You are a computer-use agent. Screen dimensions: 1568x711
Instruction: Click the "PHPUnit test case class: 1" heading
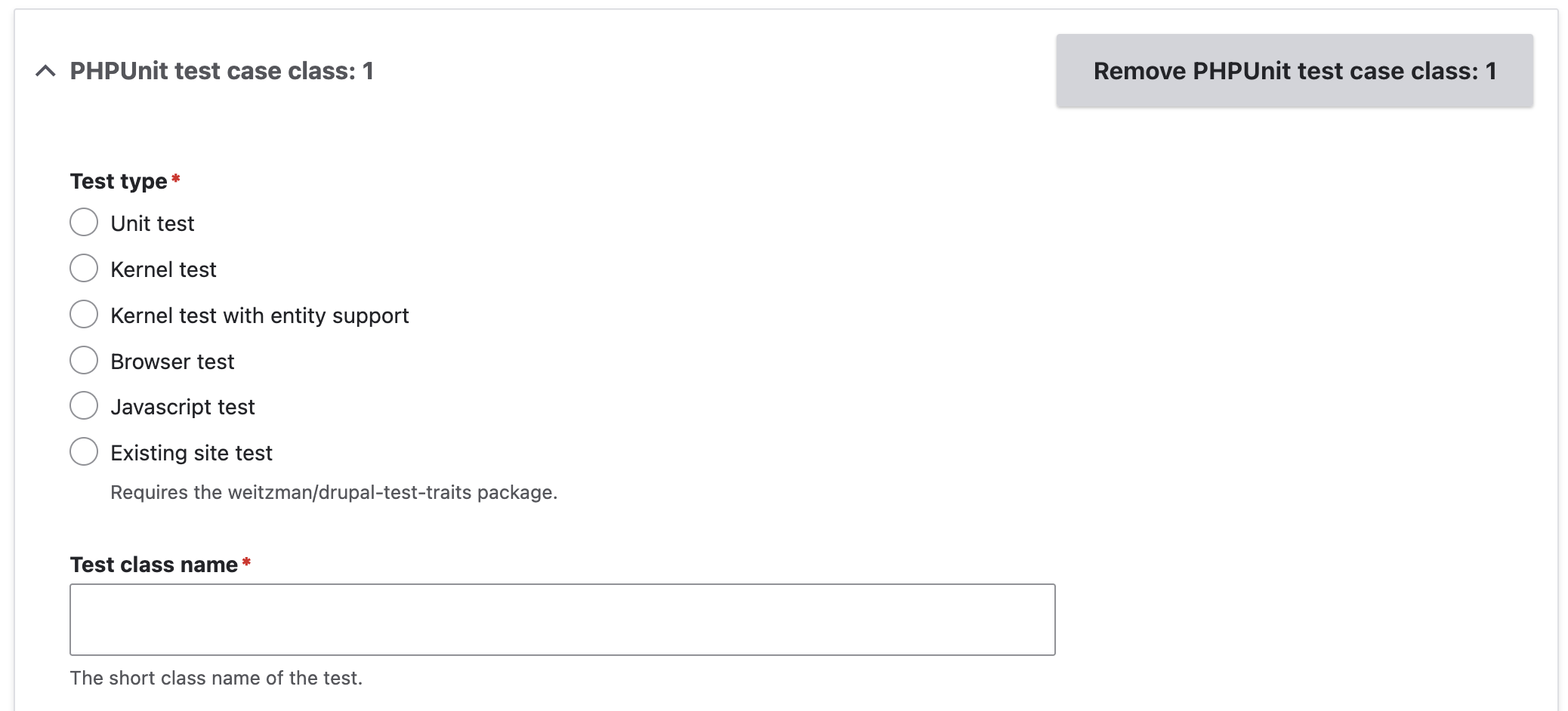(221, 71)
